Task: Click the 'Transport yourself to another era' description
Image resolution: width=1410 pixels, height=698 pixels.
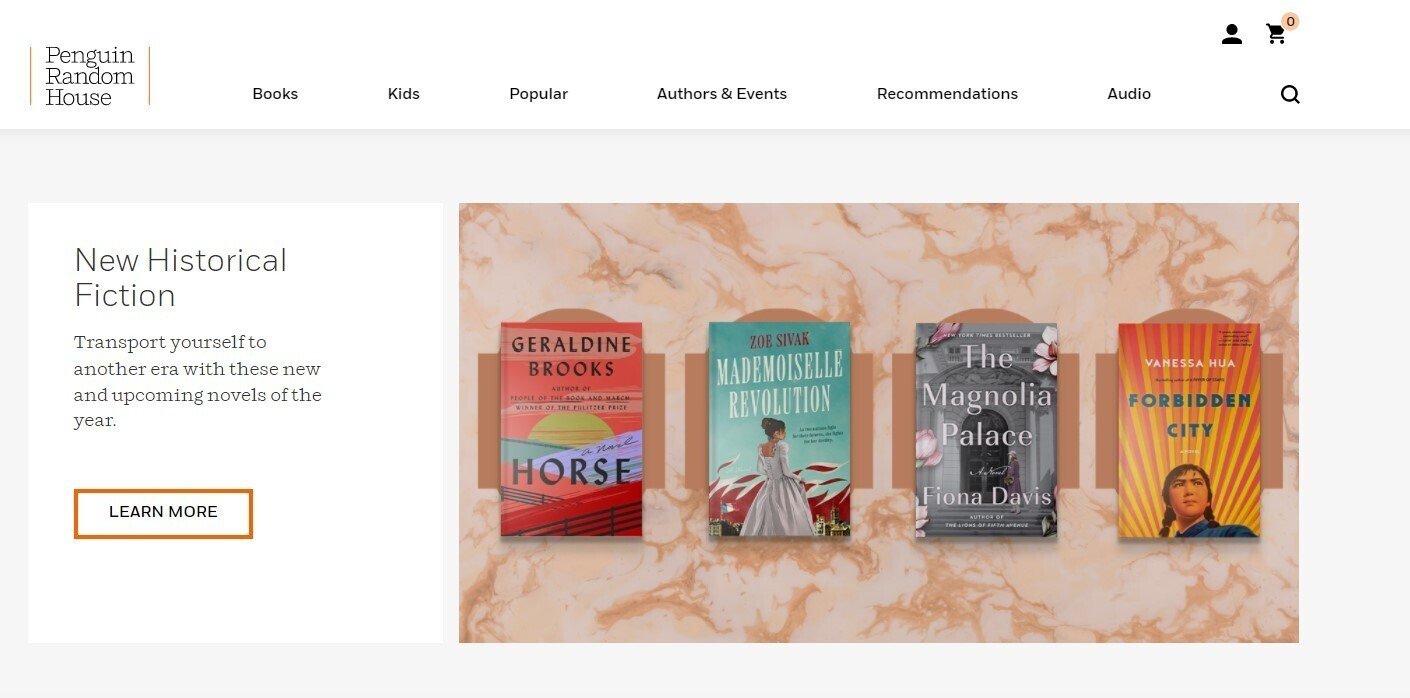Action: pyautogui.click(x=198, y=381)
